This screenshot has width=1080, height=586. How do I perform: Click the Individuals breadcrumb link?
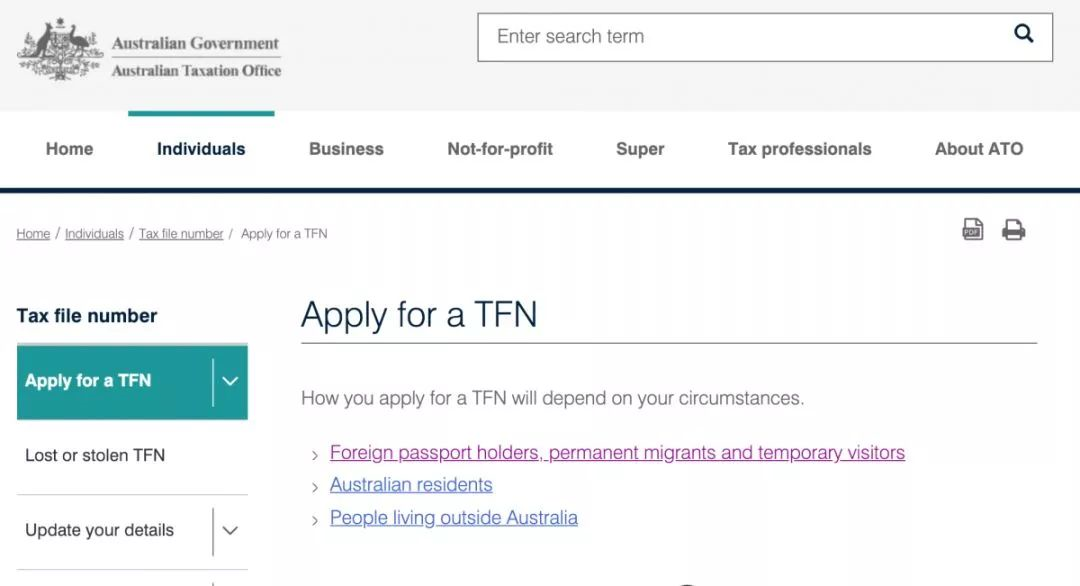pyautogui.click(x=94, y=234)
